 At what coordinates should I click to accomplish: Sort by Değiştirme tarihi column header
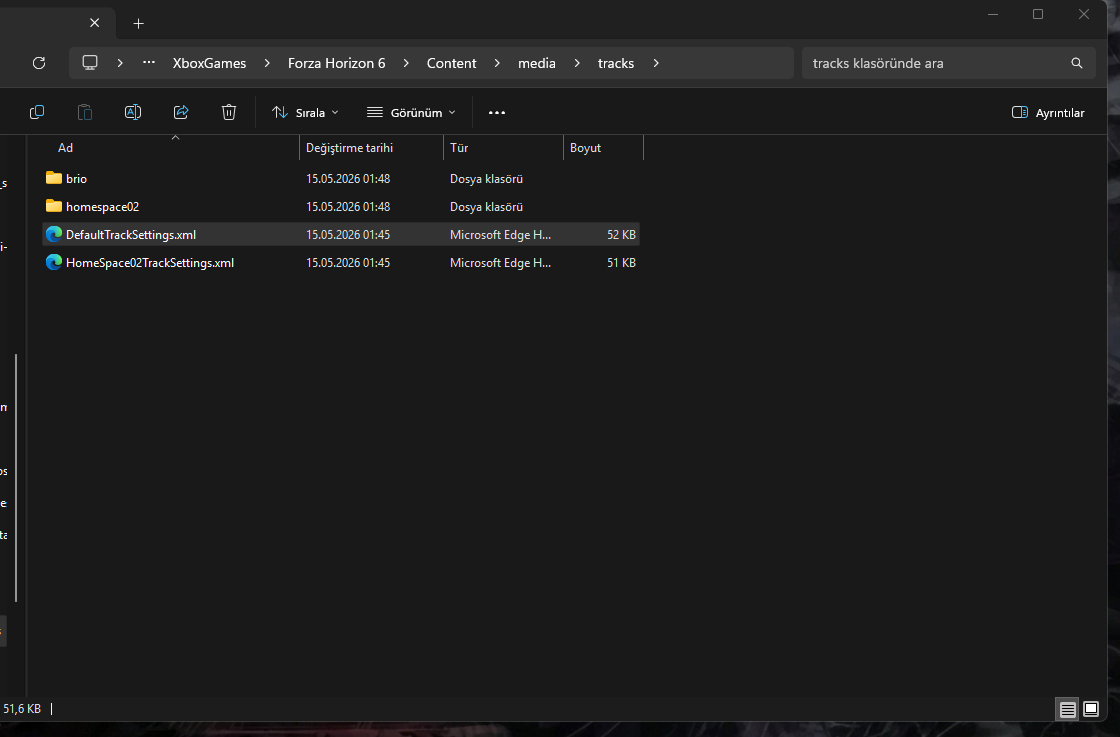tap(371, 148)
